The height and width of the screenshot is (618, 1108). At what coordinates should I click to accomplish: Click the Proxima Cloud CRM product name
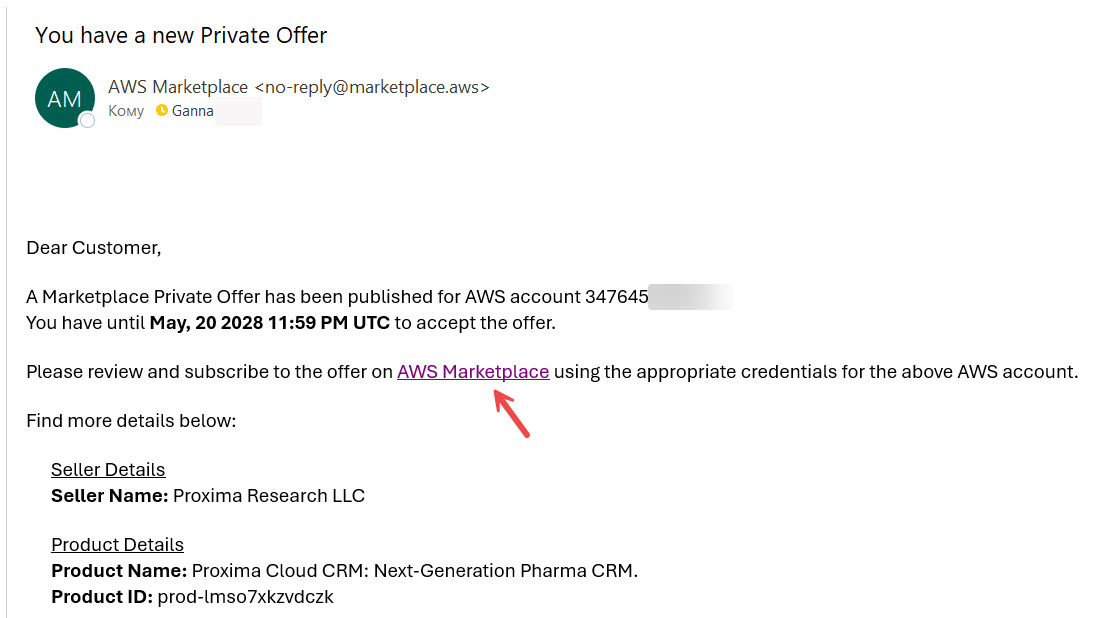[414, 571]
